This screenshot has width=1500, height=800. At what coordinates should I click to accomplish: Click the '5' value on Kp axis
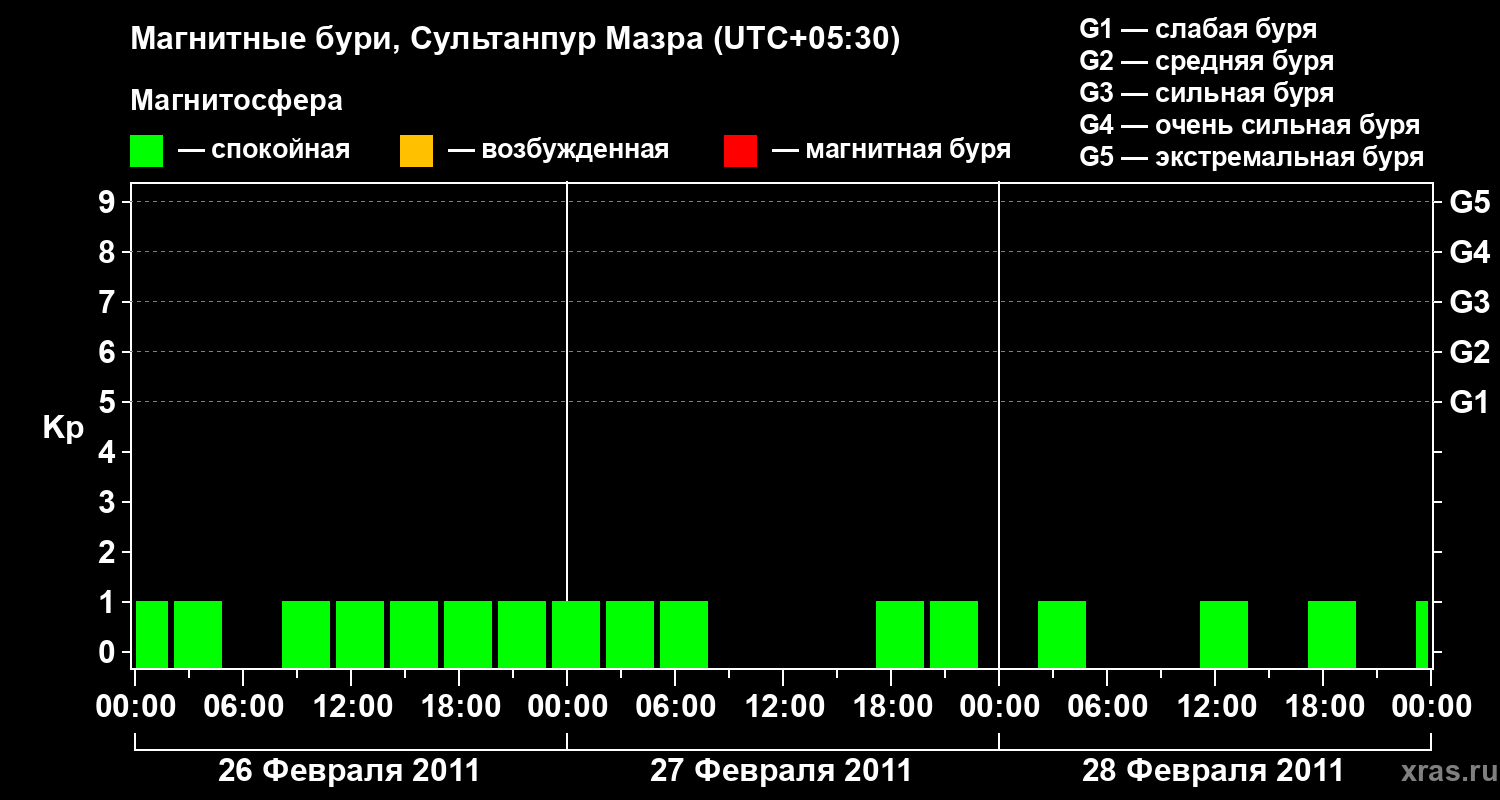tap(109, 402)
